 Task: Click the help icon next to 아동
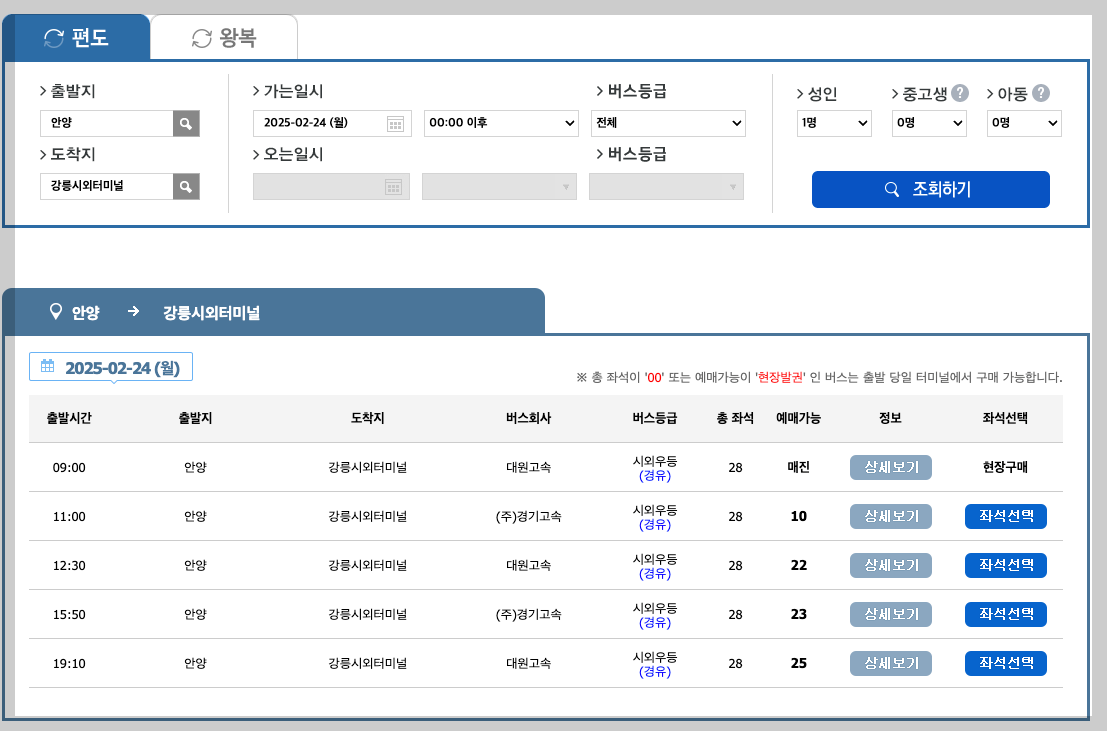coord(1043,94)
